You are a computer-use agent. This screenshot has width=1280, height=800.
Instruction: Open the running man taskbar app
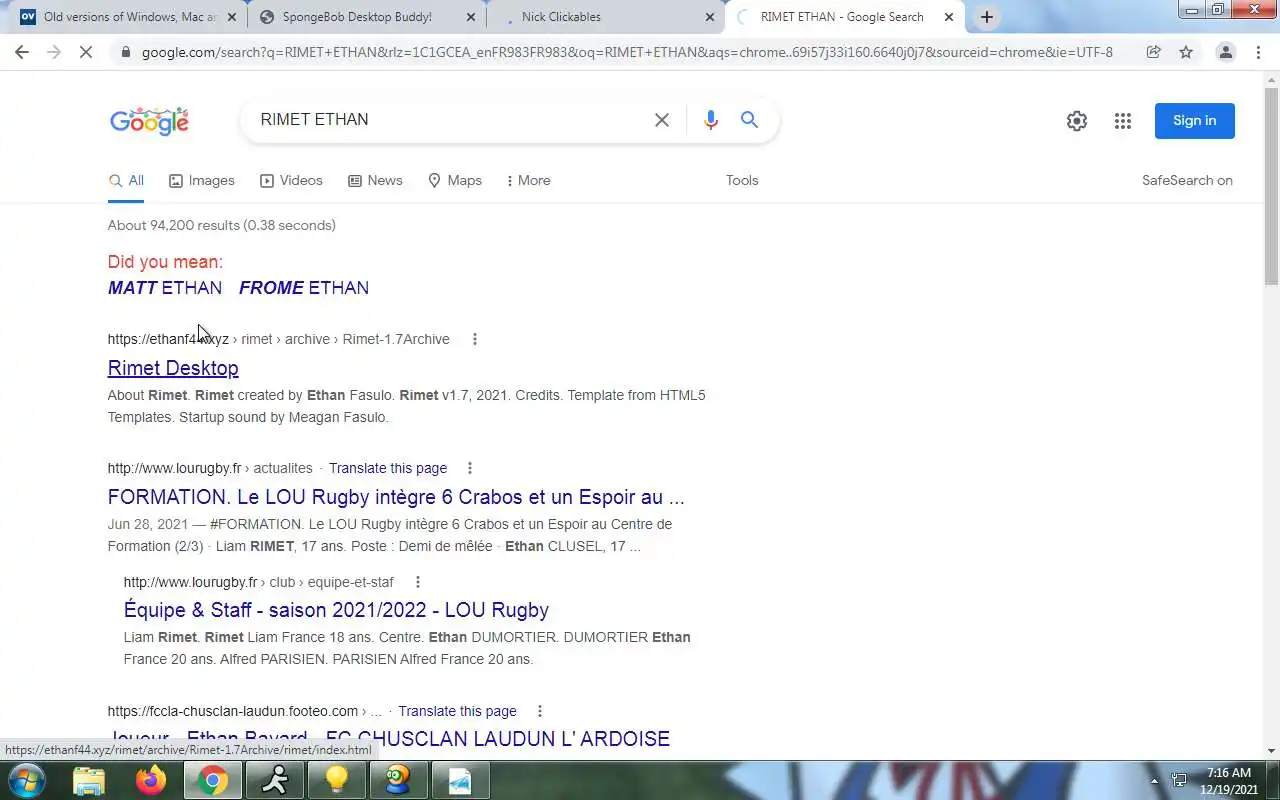[274, 780]
